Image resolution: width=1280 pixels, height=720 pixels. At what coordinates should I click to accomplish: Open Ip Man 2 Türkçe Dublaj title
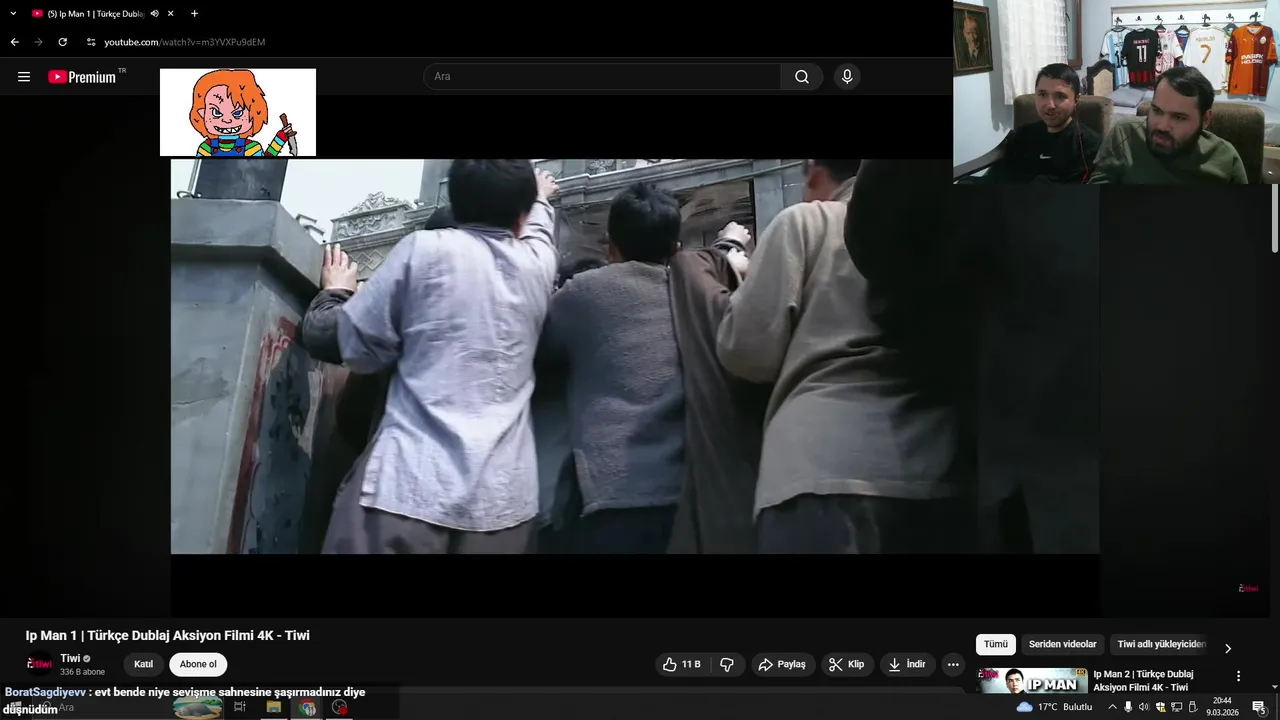(1143, 681)
